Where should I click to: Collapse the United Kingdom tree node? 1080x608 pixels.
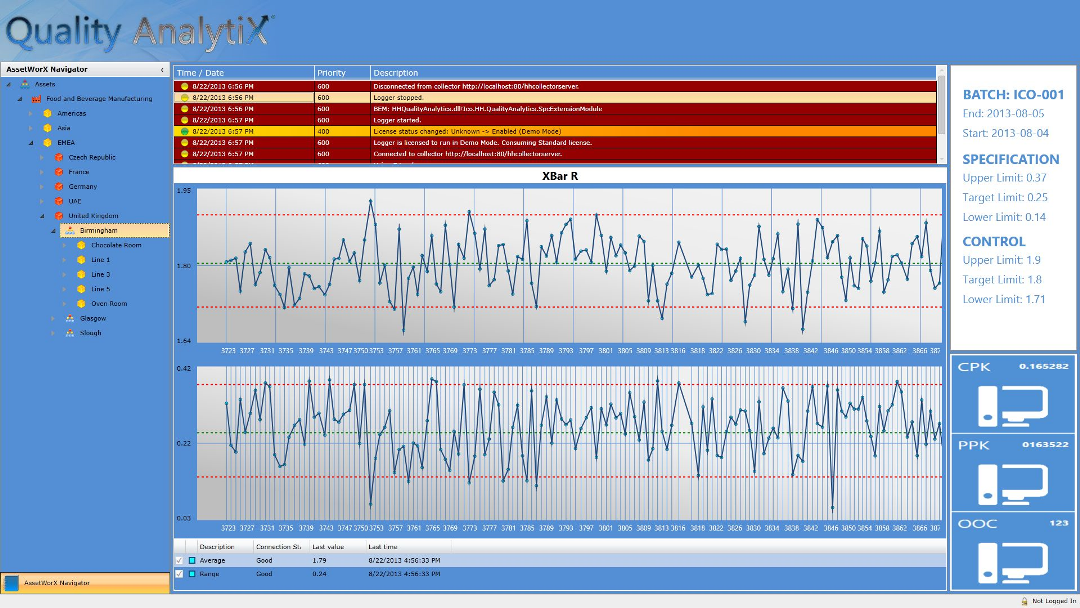point(41,214)
